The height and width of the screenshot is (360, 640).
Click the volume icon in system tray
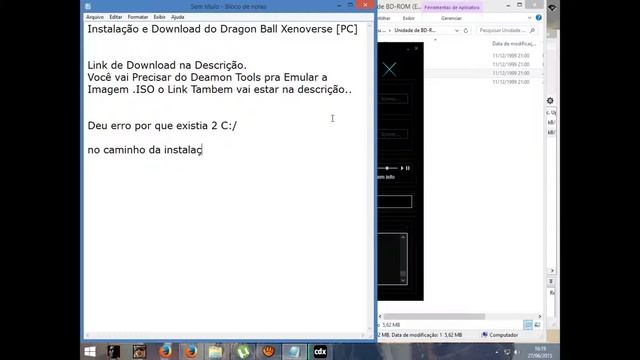[517, 352]
